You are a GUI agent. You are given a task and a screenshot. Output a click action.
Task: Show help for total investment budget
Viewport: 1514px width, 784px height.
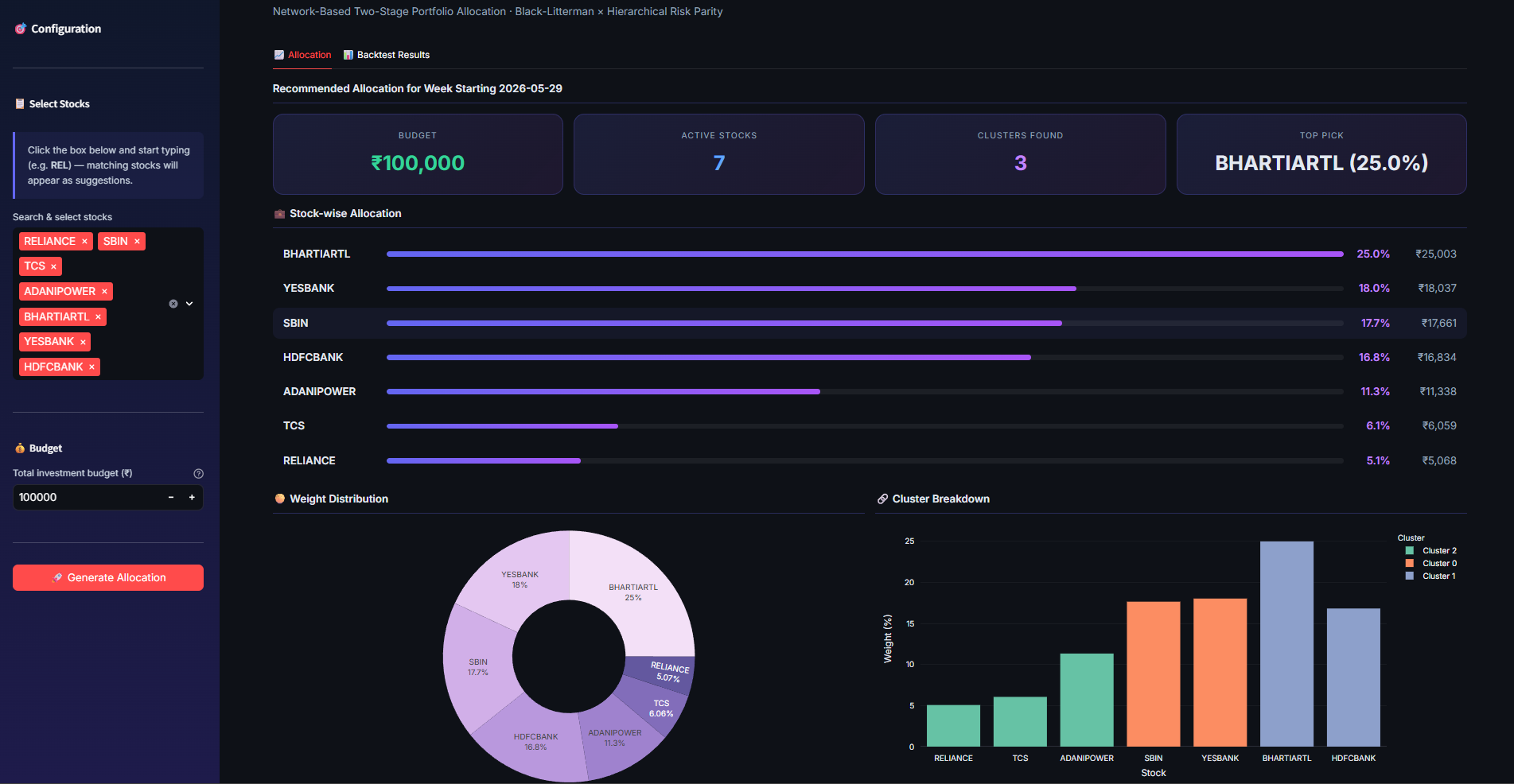(199, 474)
